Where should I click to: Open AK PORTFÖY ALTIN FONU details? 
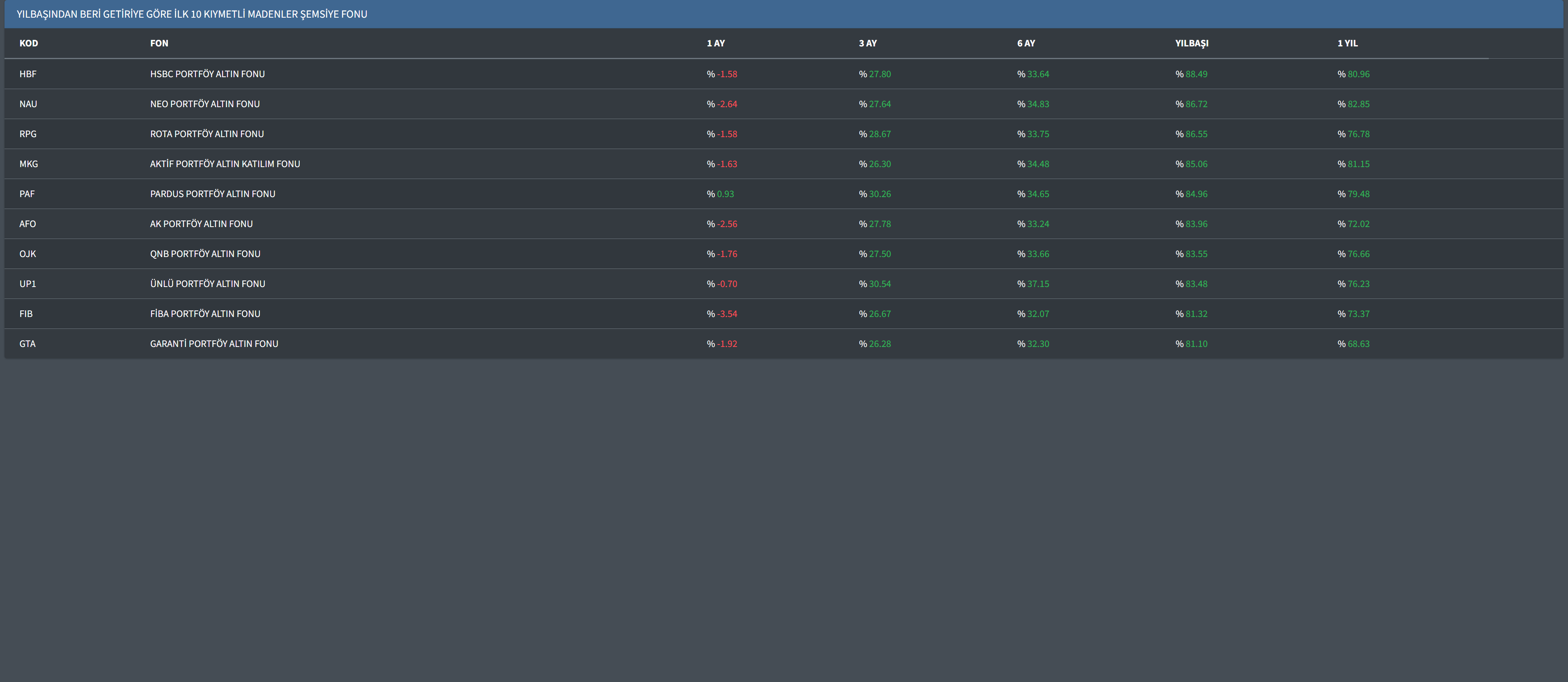[201, 224]
